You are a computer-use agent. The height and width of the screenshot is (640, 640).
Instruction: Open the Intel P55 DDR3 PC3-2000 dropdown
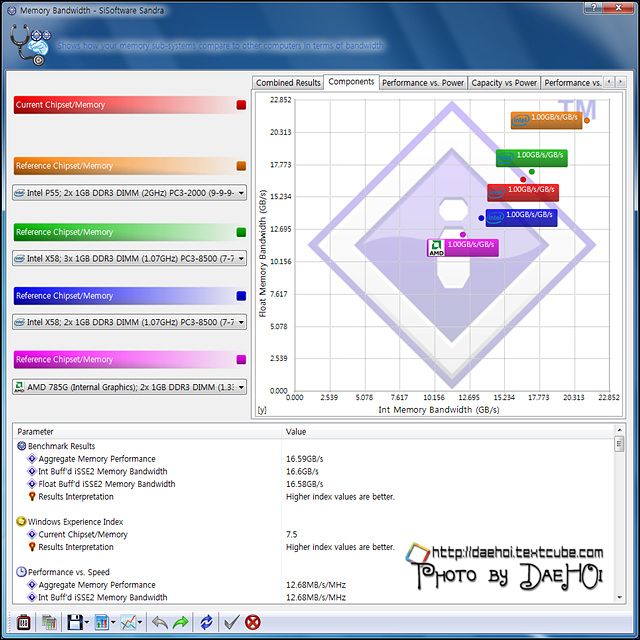tap(129, 193)
